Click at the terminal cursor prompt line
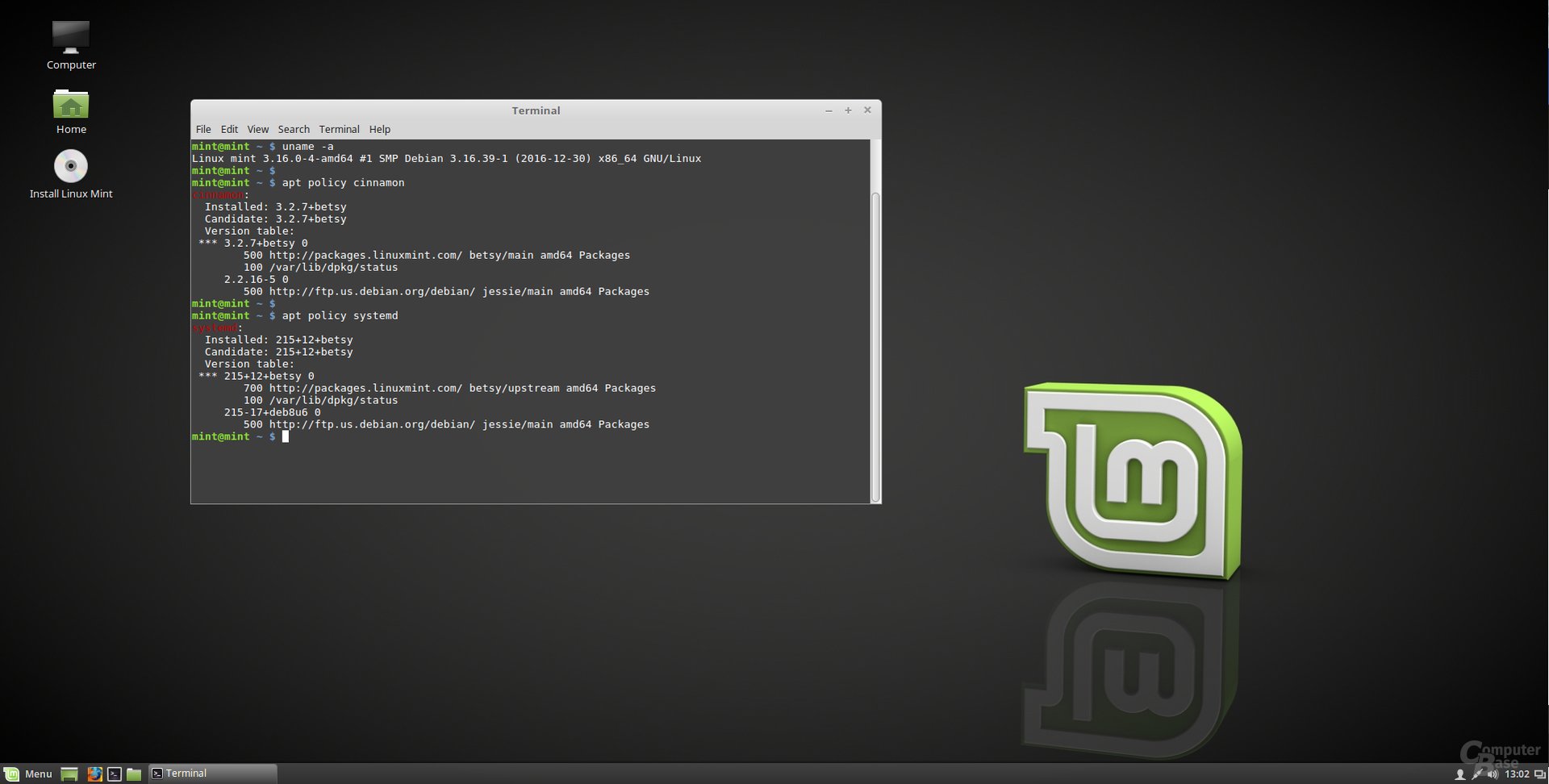 240,436
